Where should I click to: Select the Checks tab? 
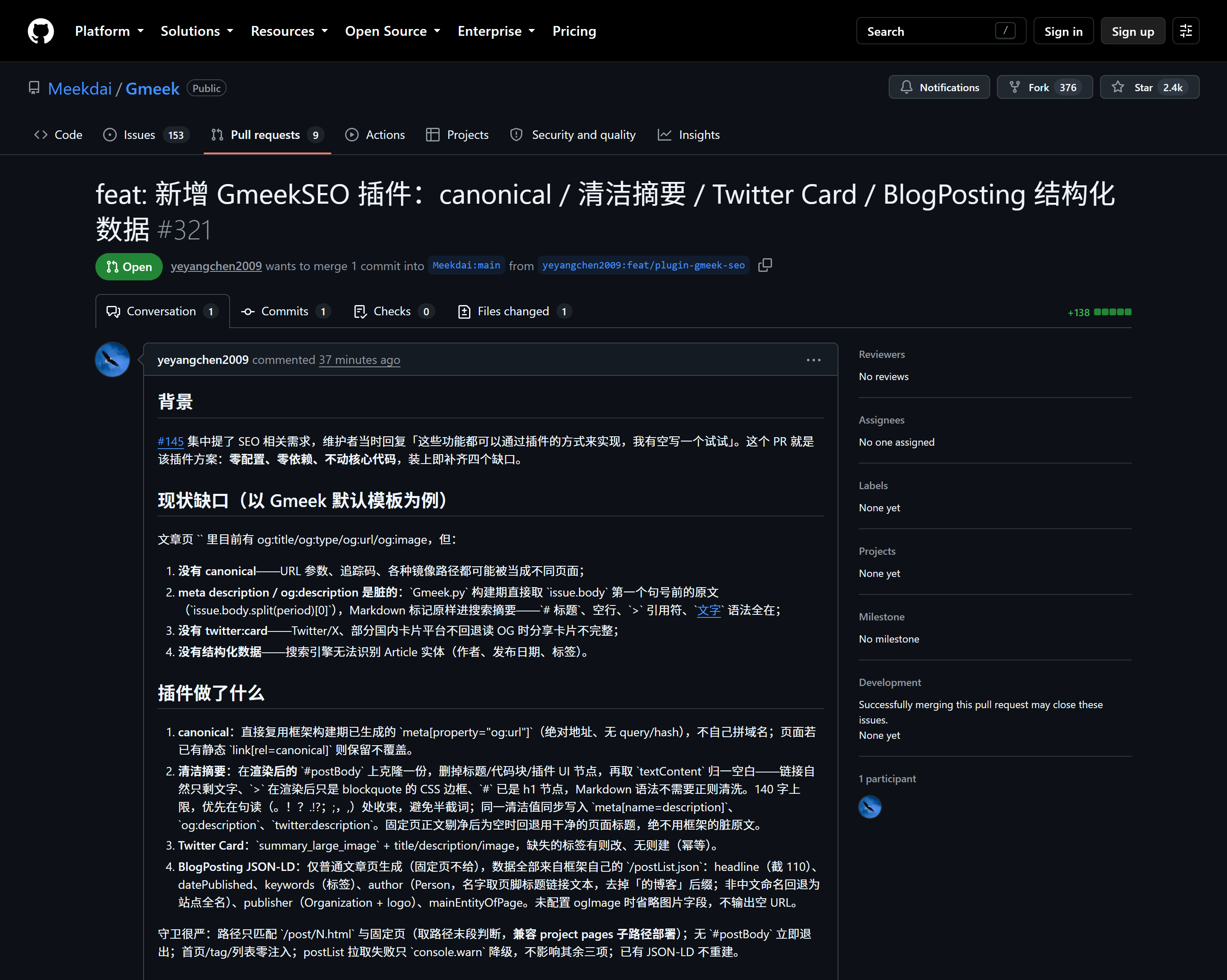(x=395, y=311)
